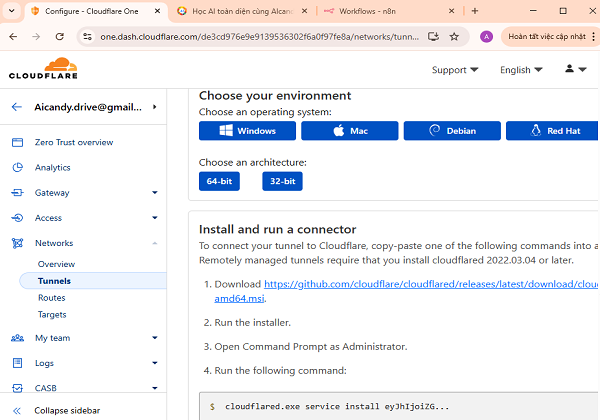Click Hoàn tất việc cập nhật button

(547, 37)
